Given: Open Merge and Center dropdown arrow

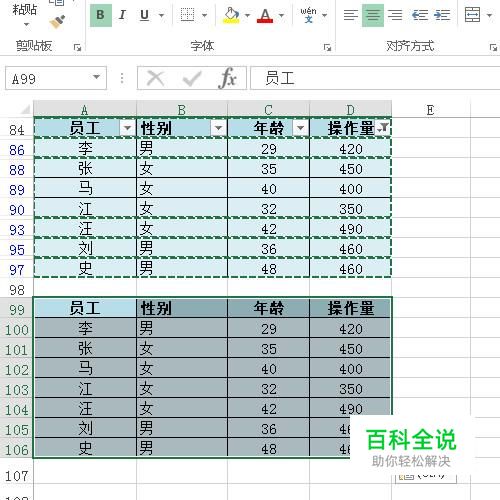Looking at the screenshot, I should [x=489, y=15].
